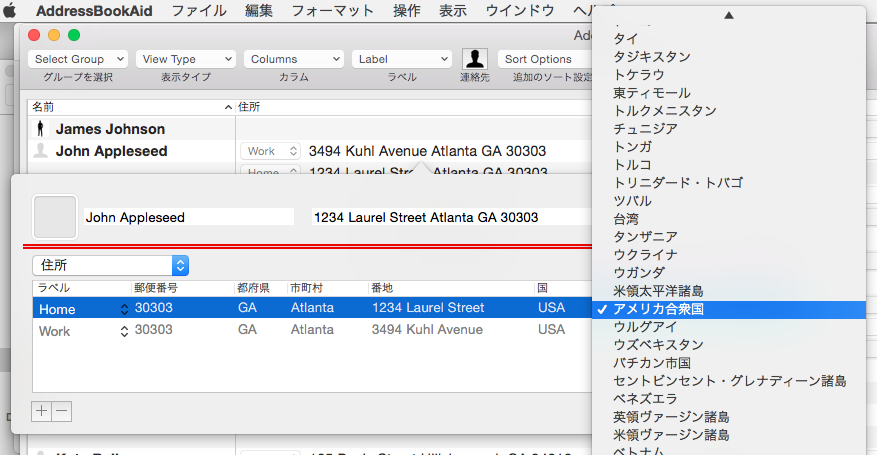The image size is (877, 455).
Task: Choose ウルグアイ from country list
Action: pyautogui.click(x=729, y=327)
